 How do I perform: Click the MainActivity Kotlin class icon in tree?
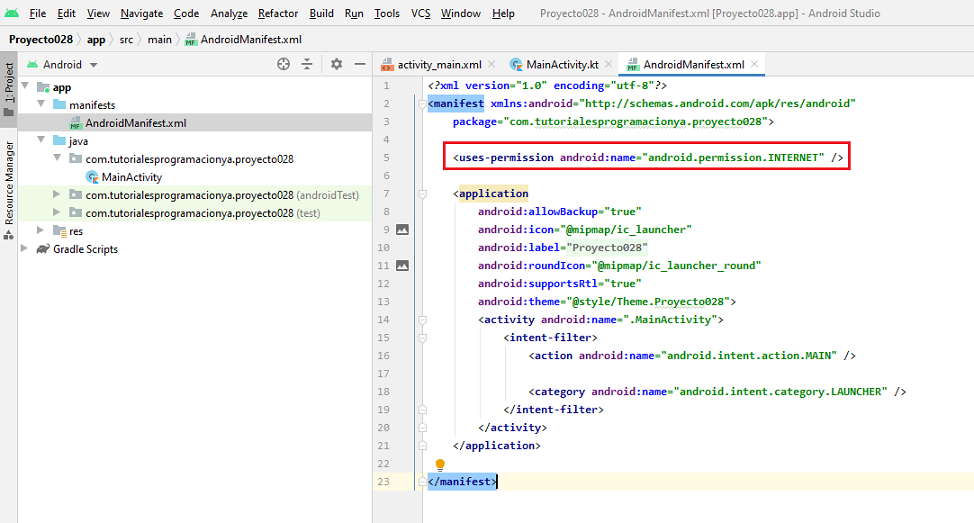coord(93,177)
